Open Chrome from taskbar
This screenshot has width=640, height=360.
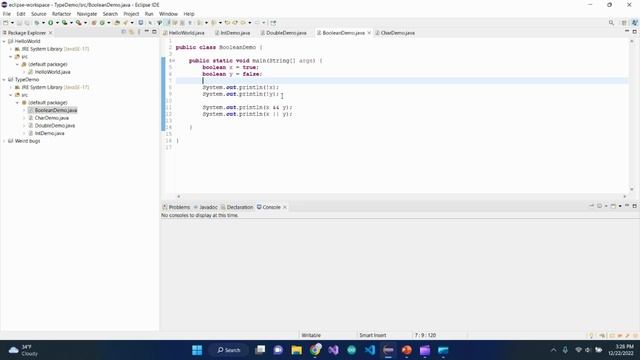[x=315, y=350]
